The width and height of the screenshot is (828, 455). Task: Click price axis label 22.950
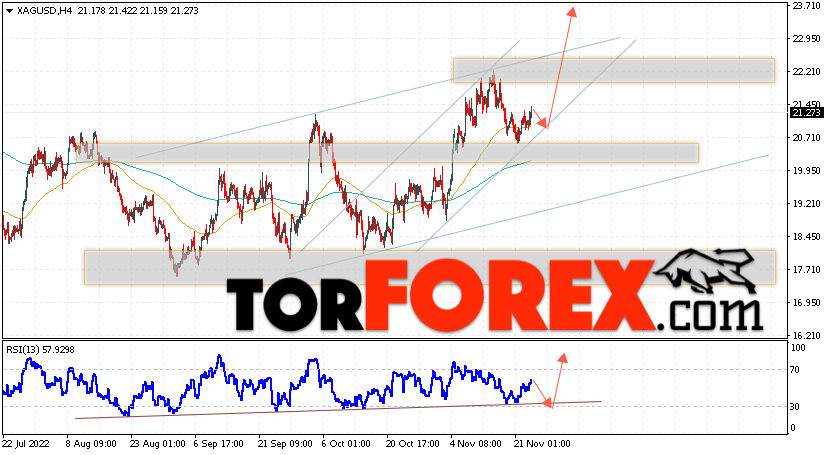[806, 39]
